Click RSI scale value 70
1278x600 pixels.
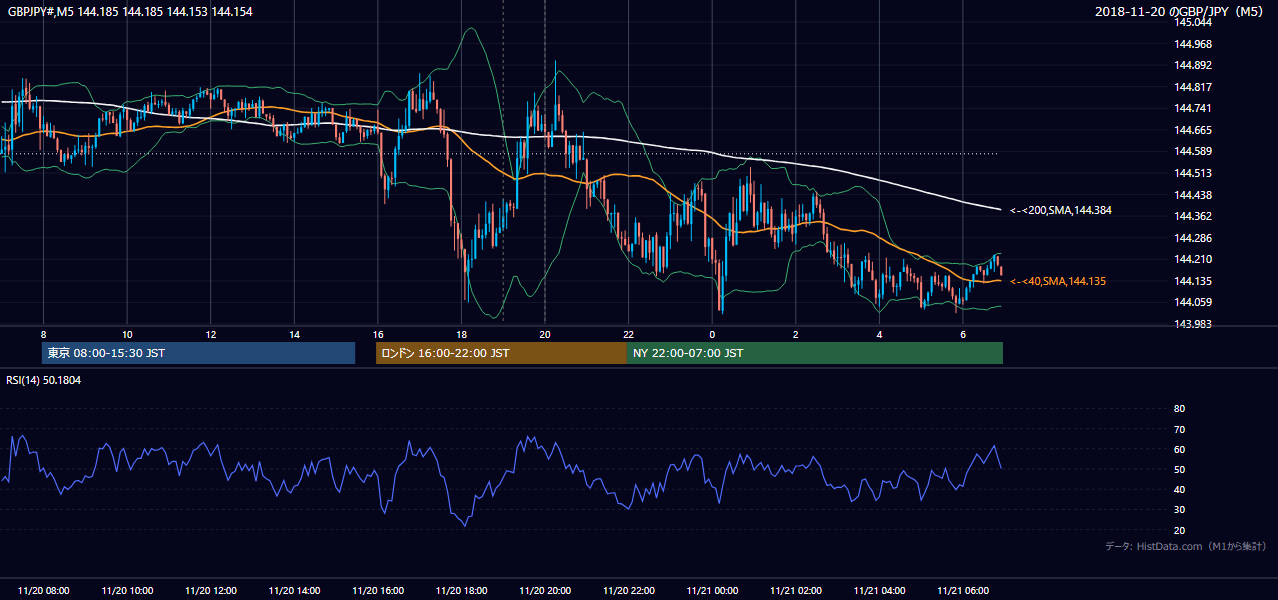coord(1179,429)
